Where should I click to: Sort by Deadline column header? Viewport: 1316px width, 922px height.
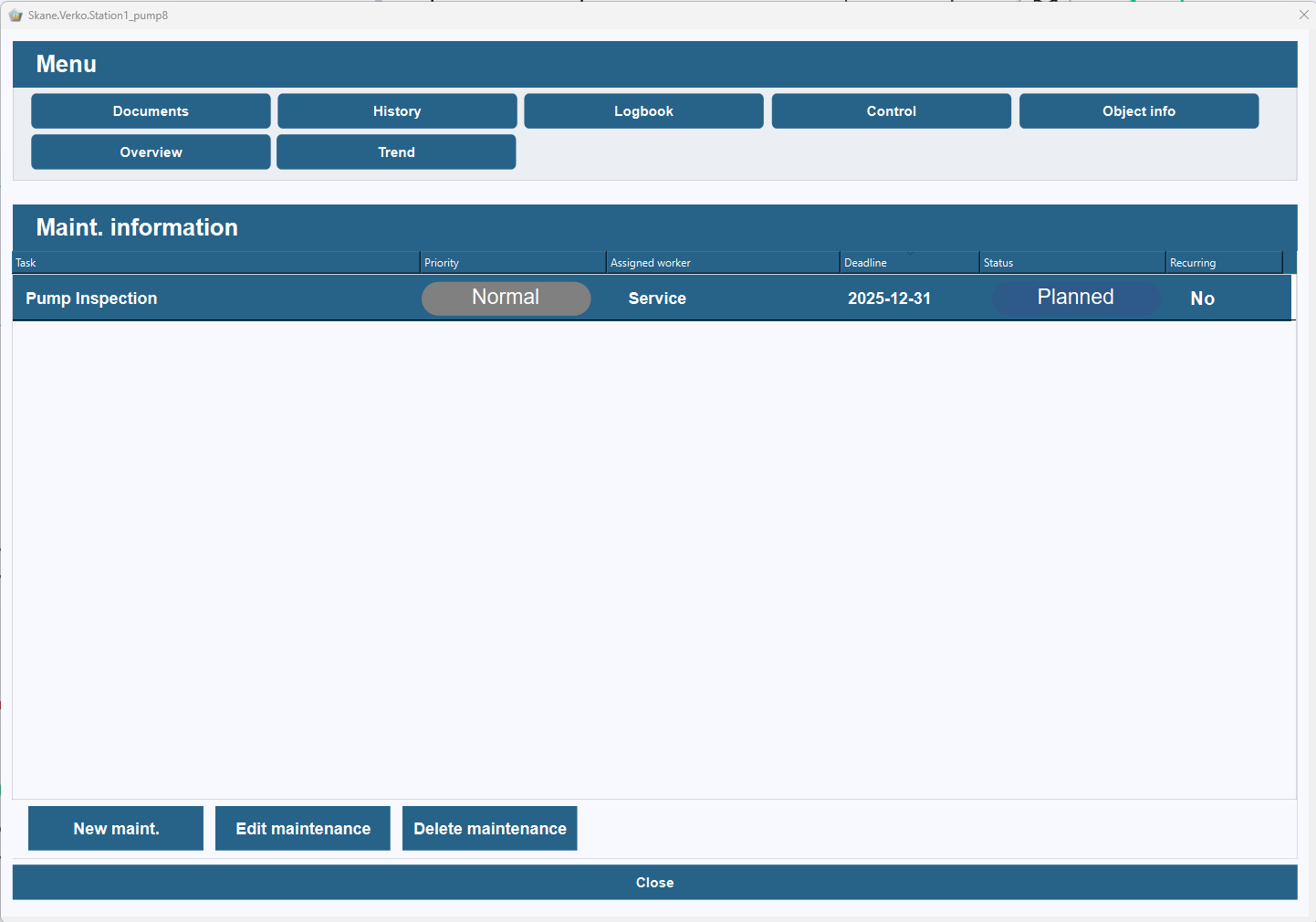click(911, 263)
